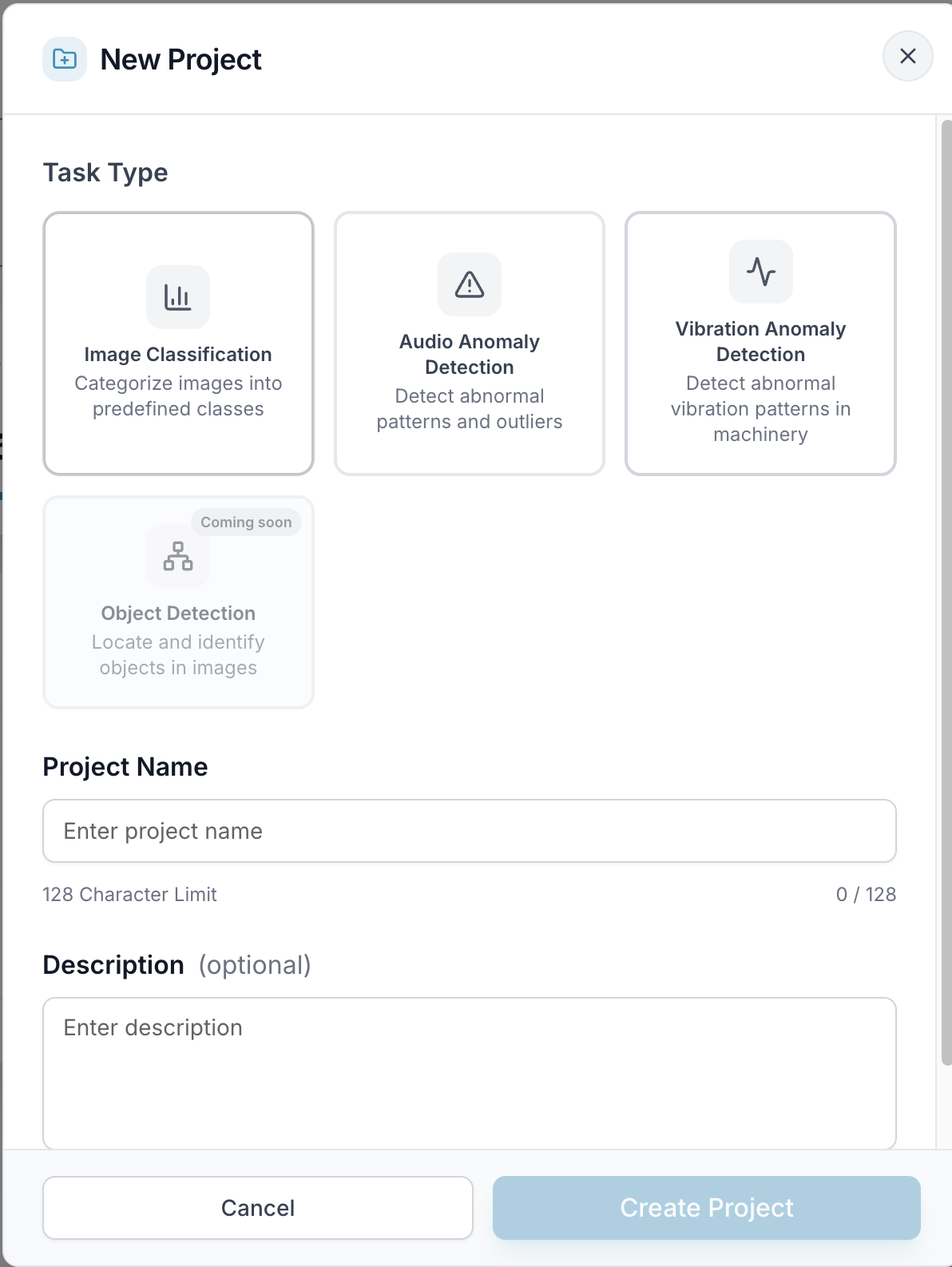The image size is (952, 1267).
Task: Click the Object Detection network icon
Action: point(178,556)
